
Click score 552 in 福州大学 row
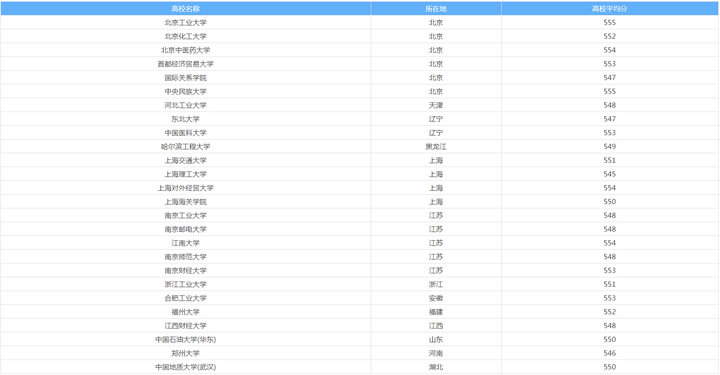coord(609,312)
